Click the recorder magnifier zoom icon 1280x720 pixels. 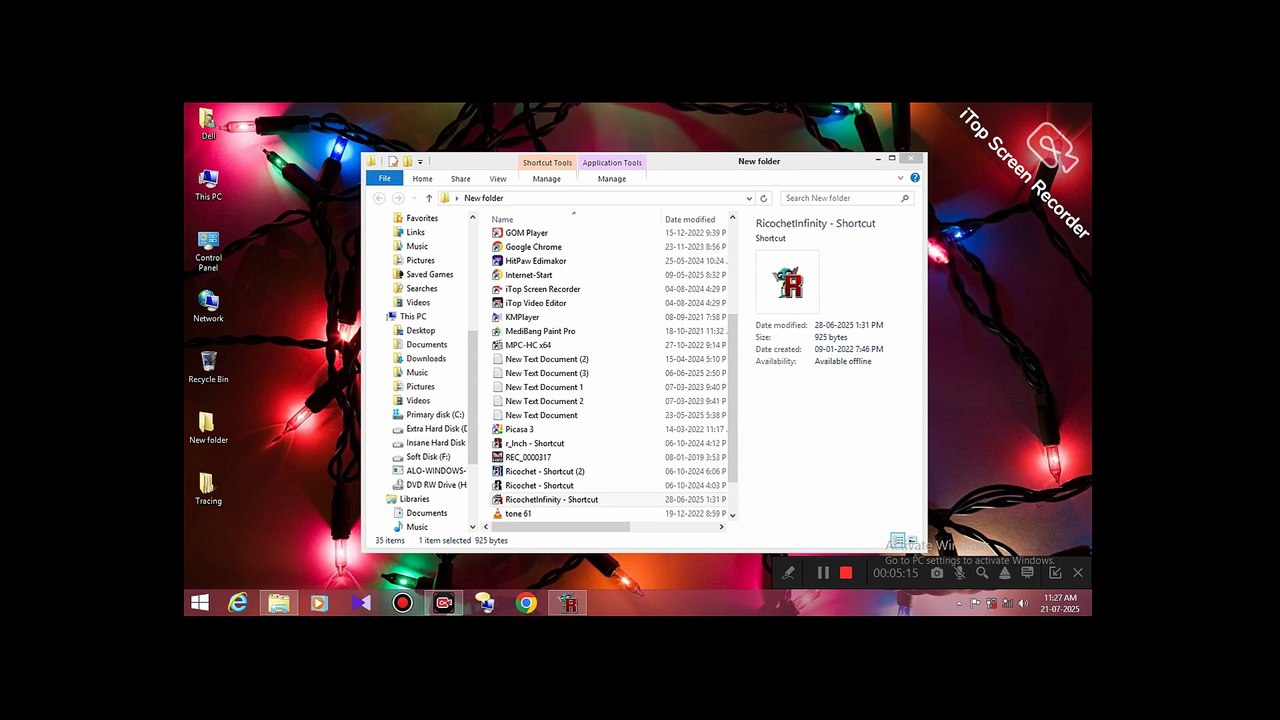click(982, 573)
